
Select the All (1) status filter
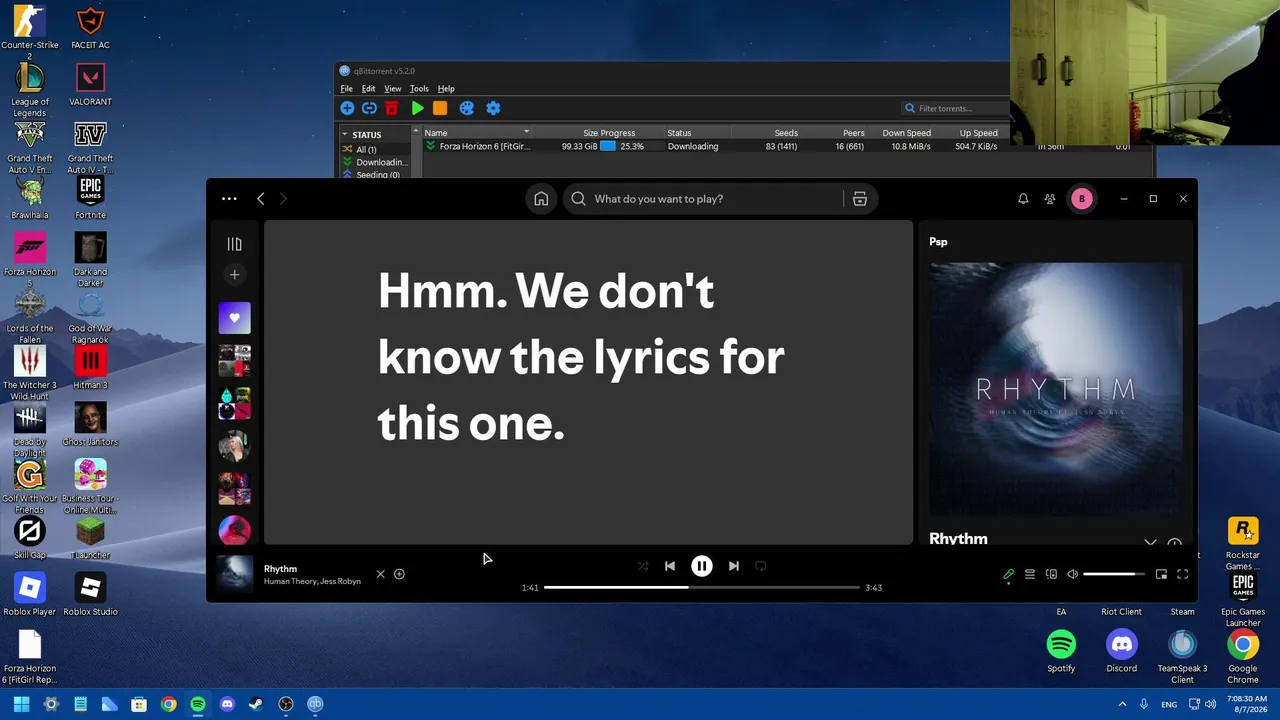[x=366, y=149]
